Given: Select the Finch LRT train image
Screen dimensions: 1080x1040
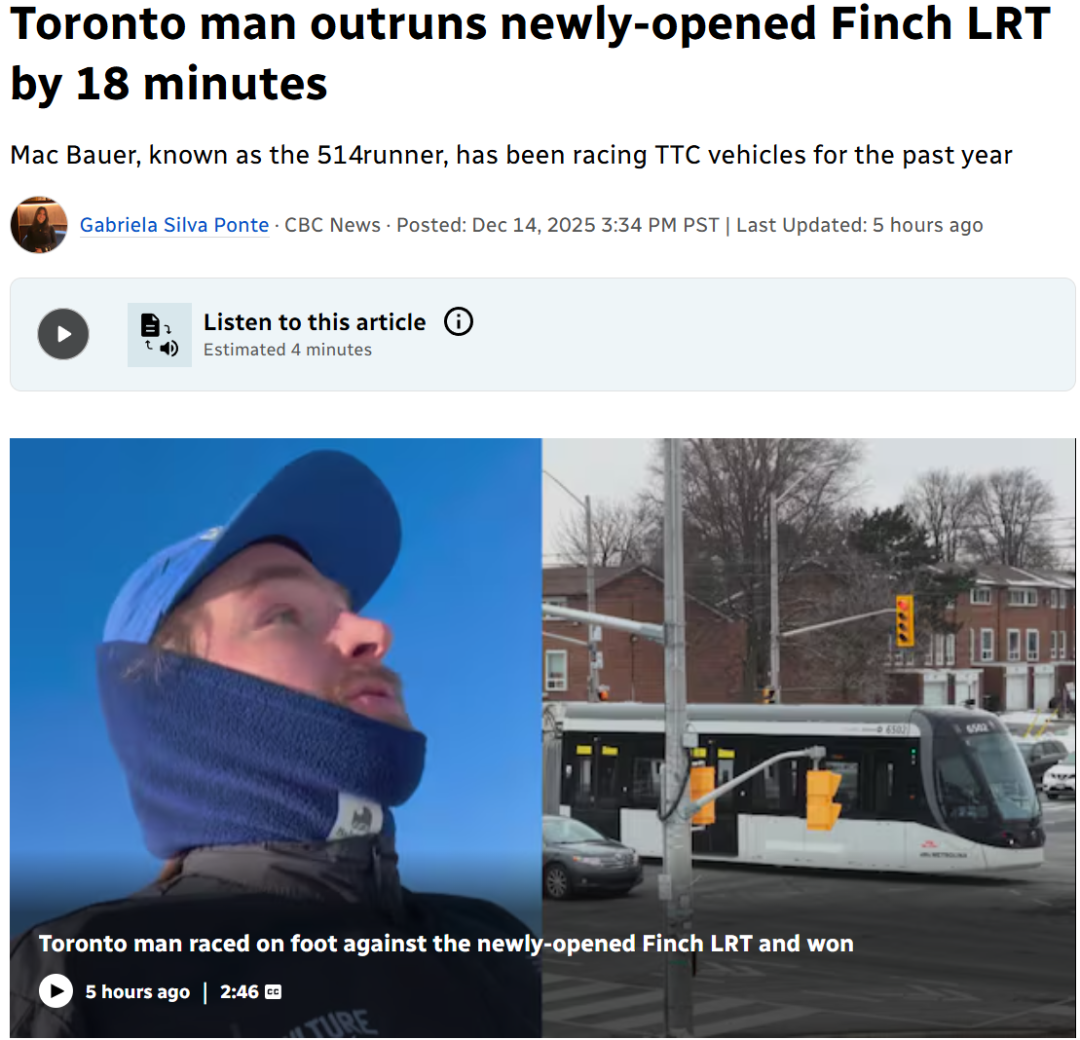Looking at the screenshot, I should (x=808, y=738).
